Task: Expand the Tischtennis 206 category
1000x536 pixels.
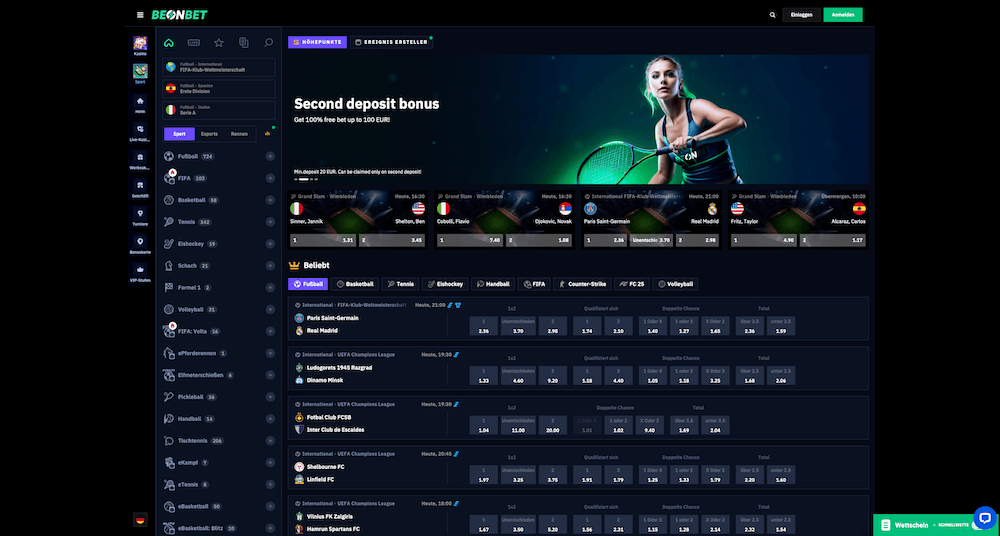Action: tap(270, 441)
